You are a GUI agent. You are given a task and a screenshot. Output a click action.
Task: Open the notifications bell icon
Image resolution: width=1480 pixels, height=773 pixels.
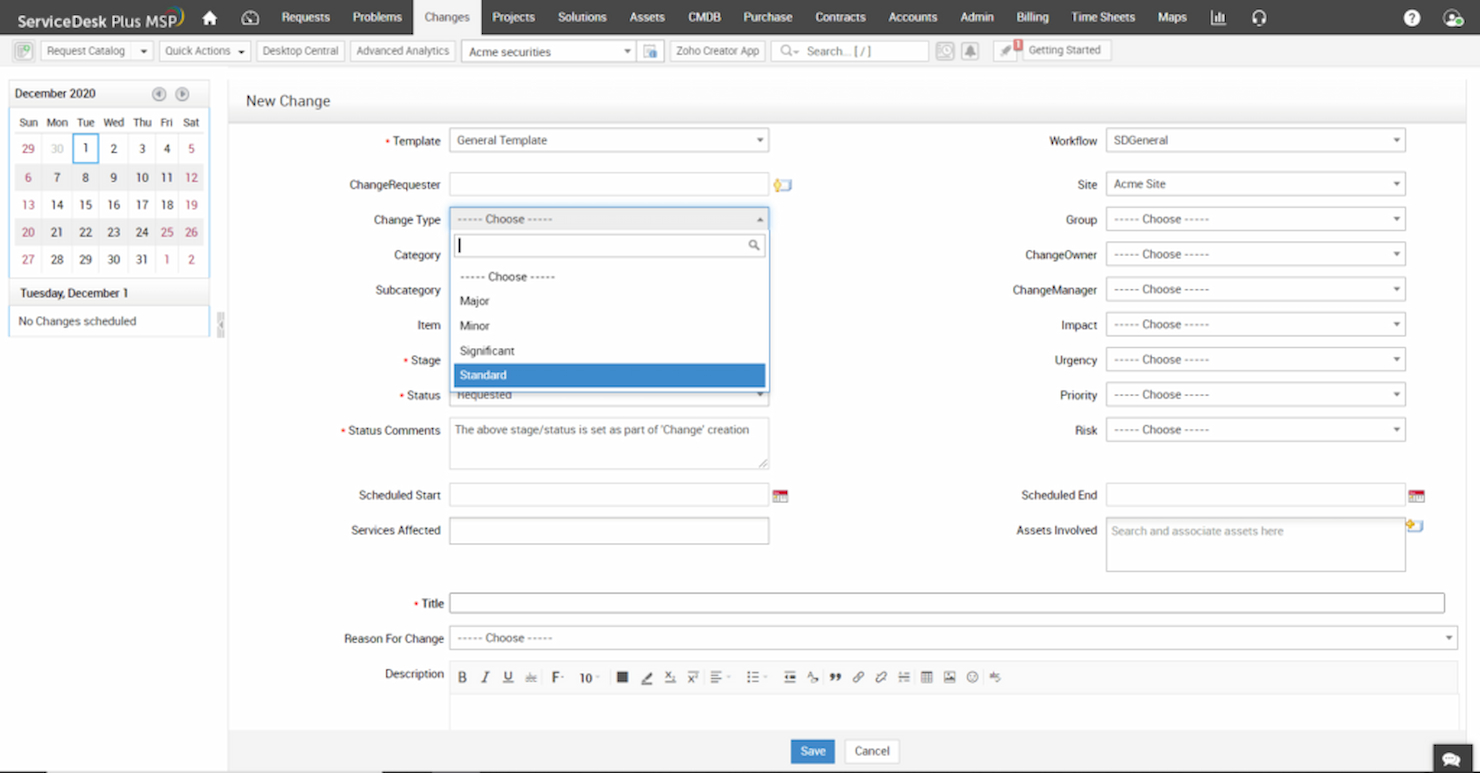[969, 50]
